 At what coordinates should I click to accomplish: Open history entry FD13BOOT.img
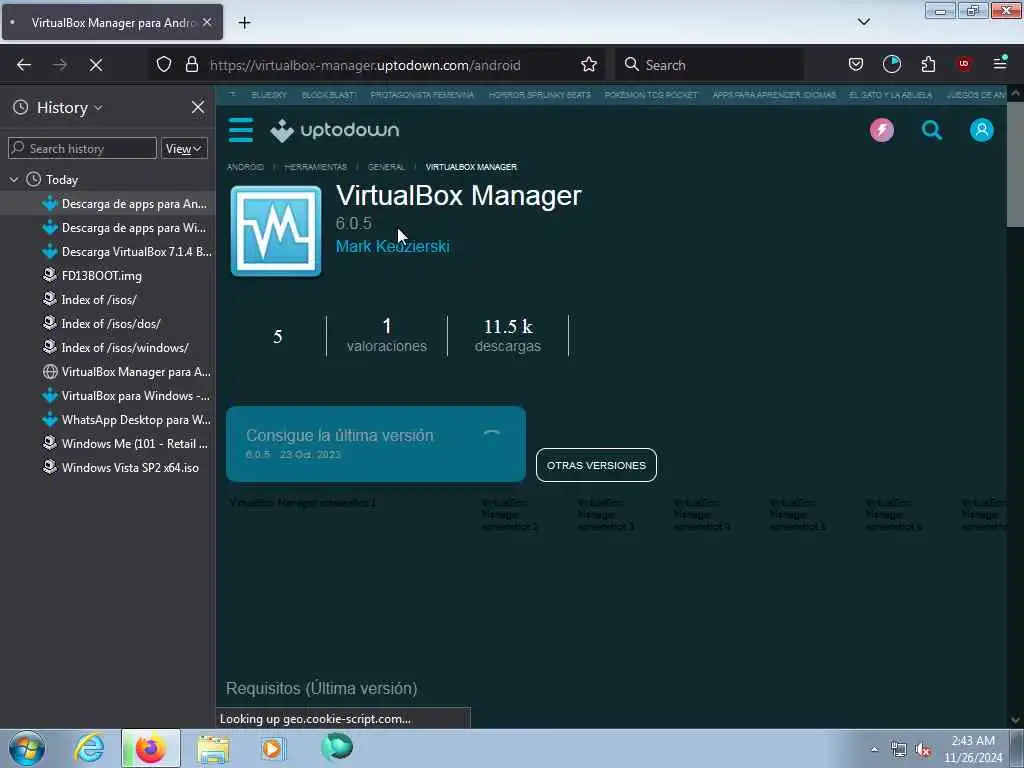pos(108,276)
